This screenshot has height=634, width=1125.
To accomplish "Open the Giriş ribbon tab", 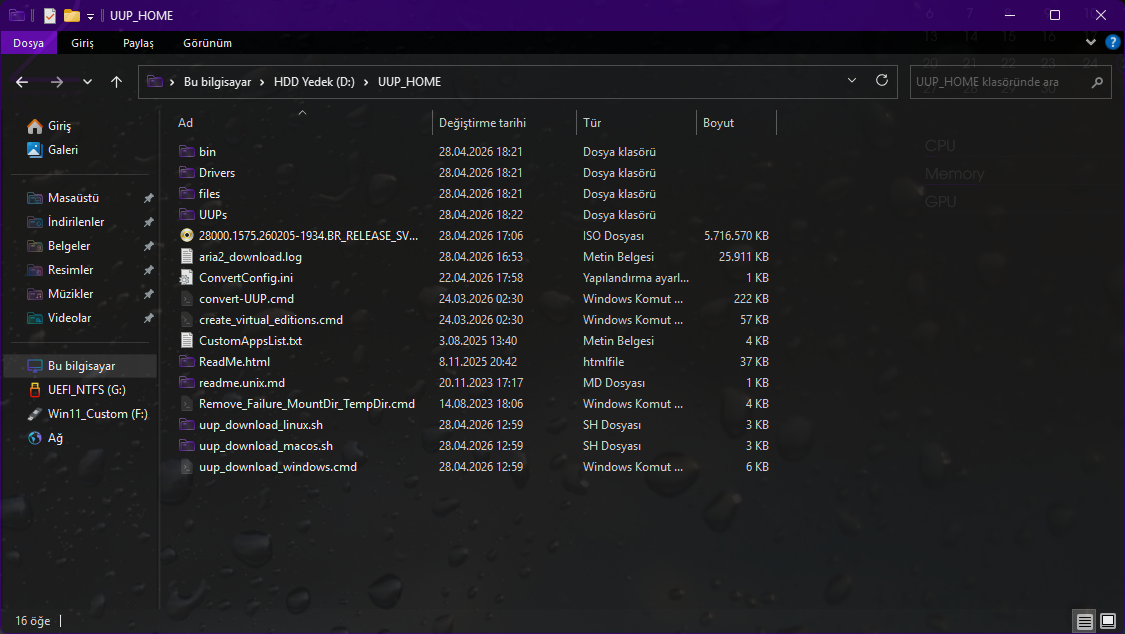I will [x=83, y=43].
